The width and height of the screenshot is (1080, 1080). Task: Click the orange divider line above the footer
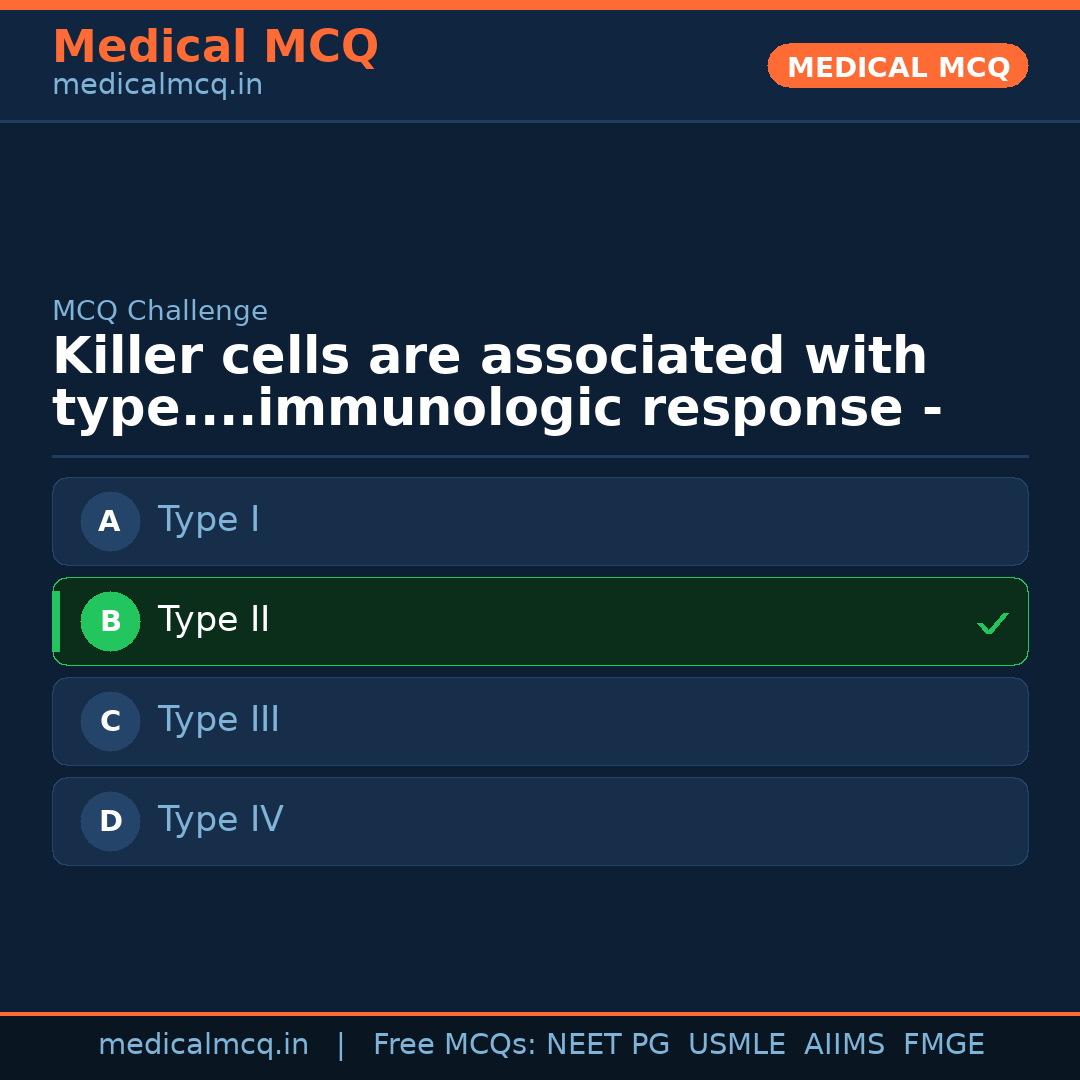click(540, 1012)
